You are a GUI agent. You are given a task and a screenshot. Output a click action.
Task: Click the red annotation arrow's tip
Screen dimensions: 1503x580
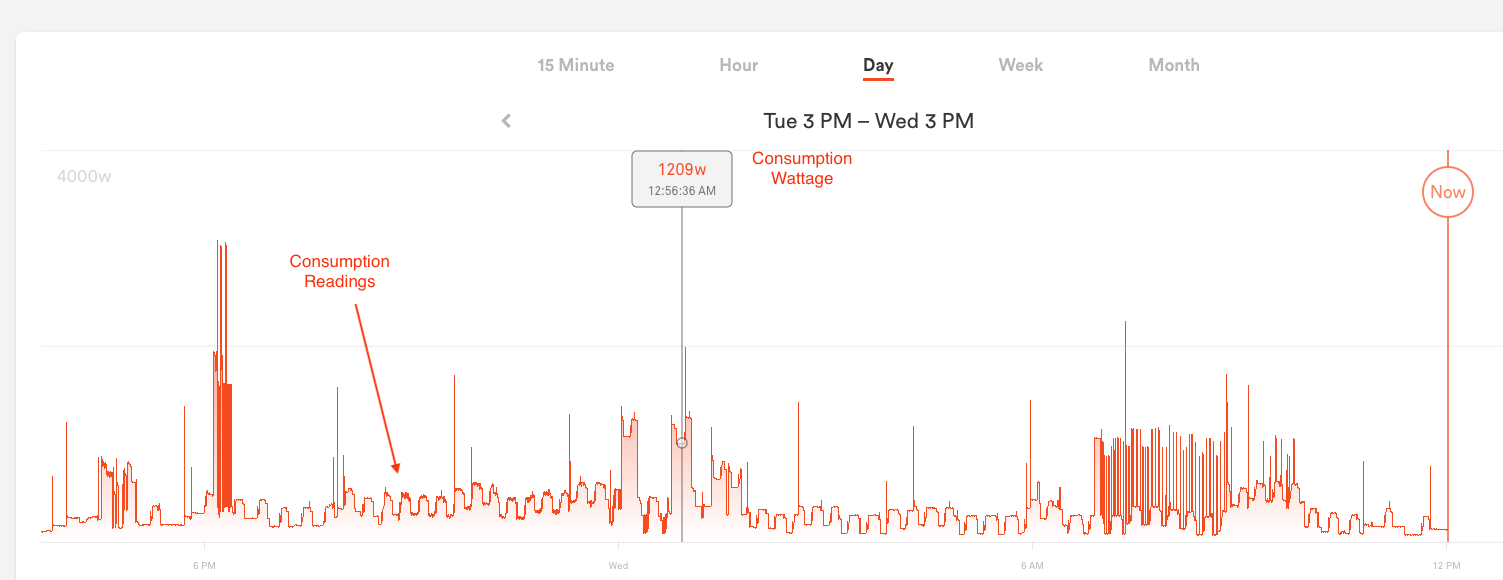[x=397, y=470]
